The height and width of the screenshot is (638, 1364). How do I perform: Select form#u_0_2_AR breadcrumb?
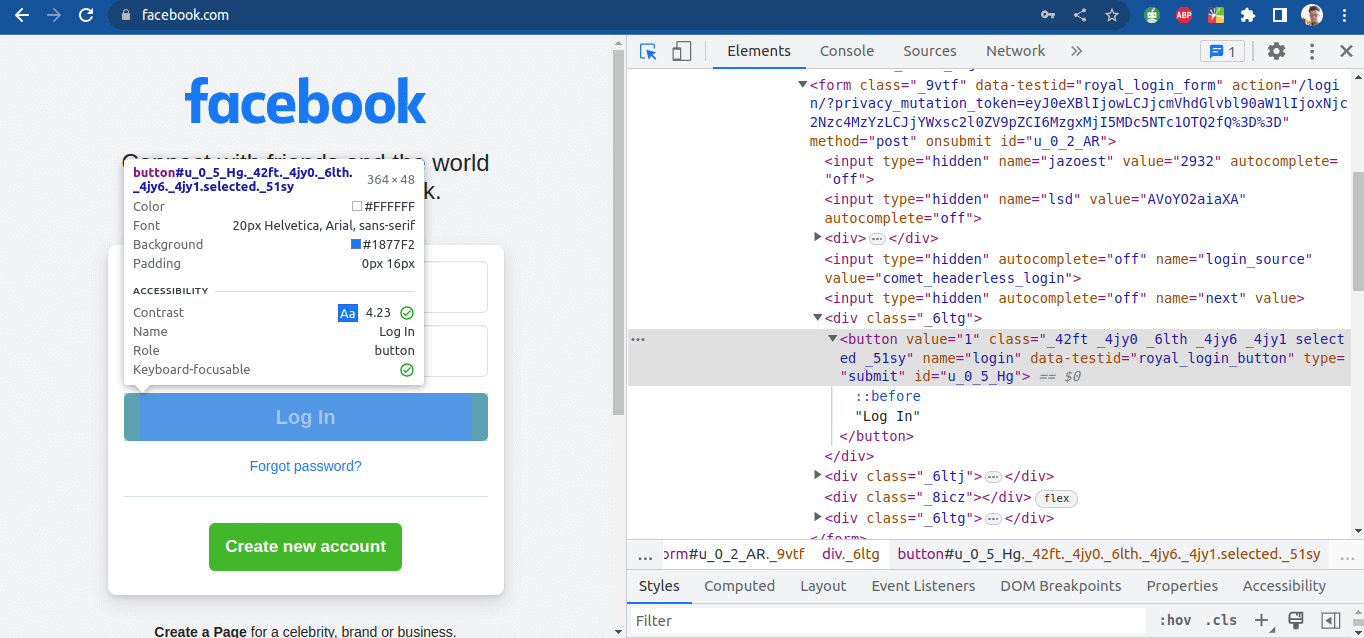pyautogui.click(x=733, y=554)
